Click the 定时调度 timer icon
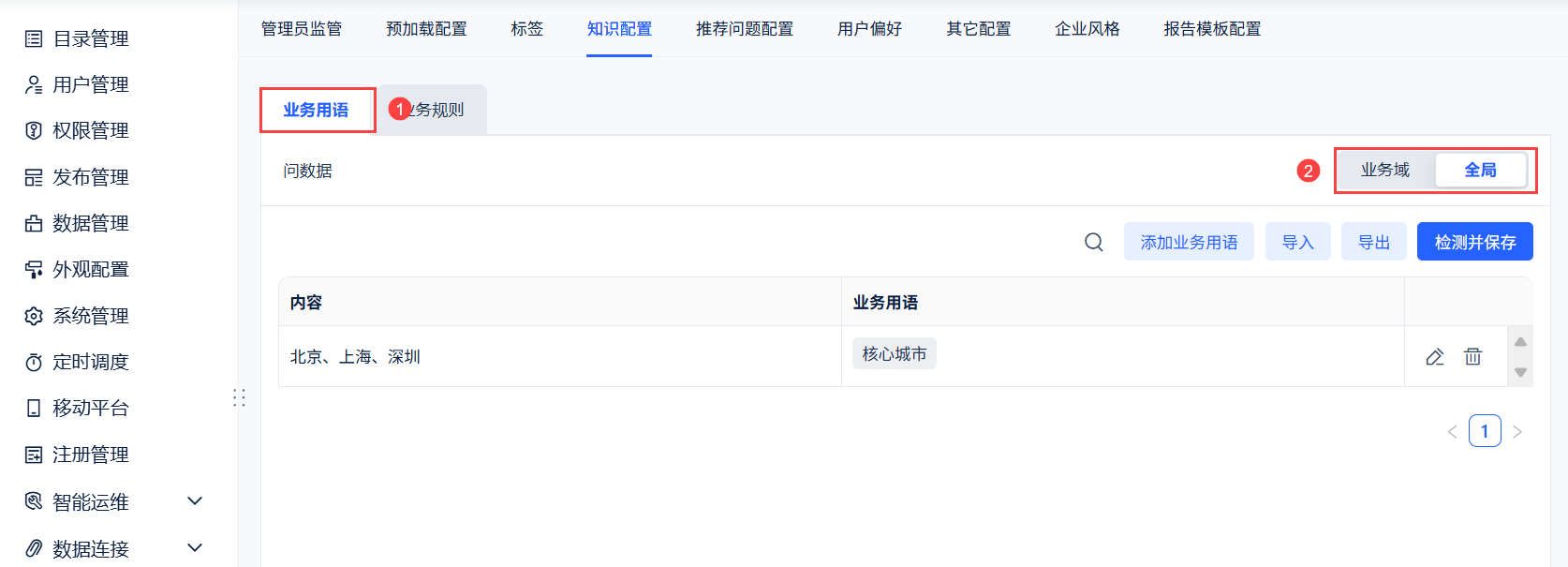The width and height of the screenshot is (1568, 567). click(x=34, y=362)
